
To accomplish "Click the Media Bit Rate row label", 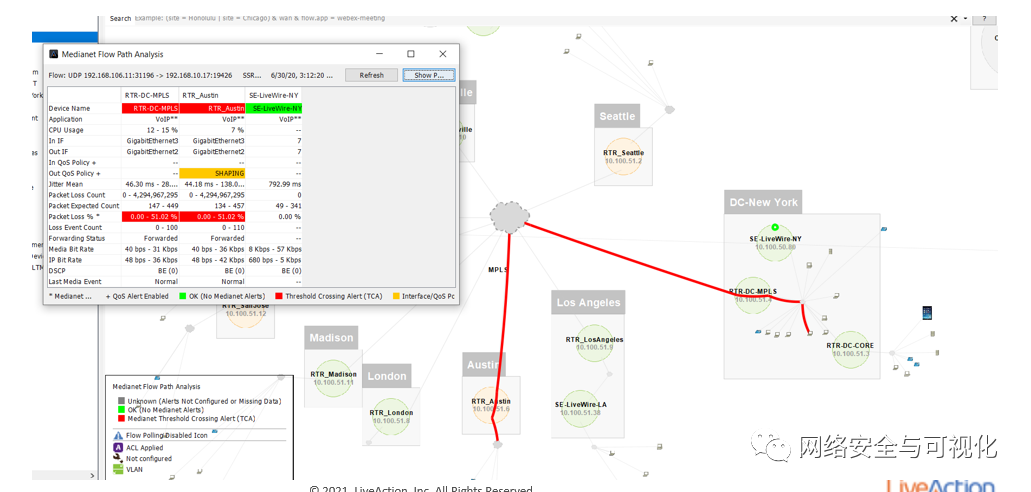I will click(70, 249).
